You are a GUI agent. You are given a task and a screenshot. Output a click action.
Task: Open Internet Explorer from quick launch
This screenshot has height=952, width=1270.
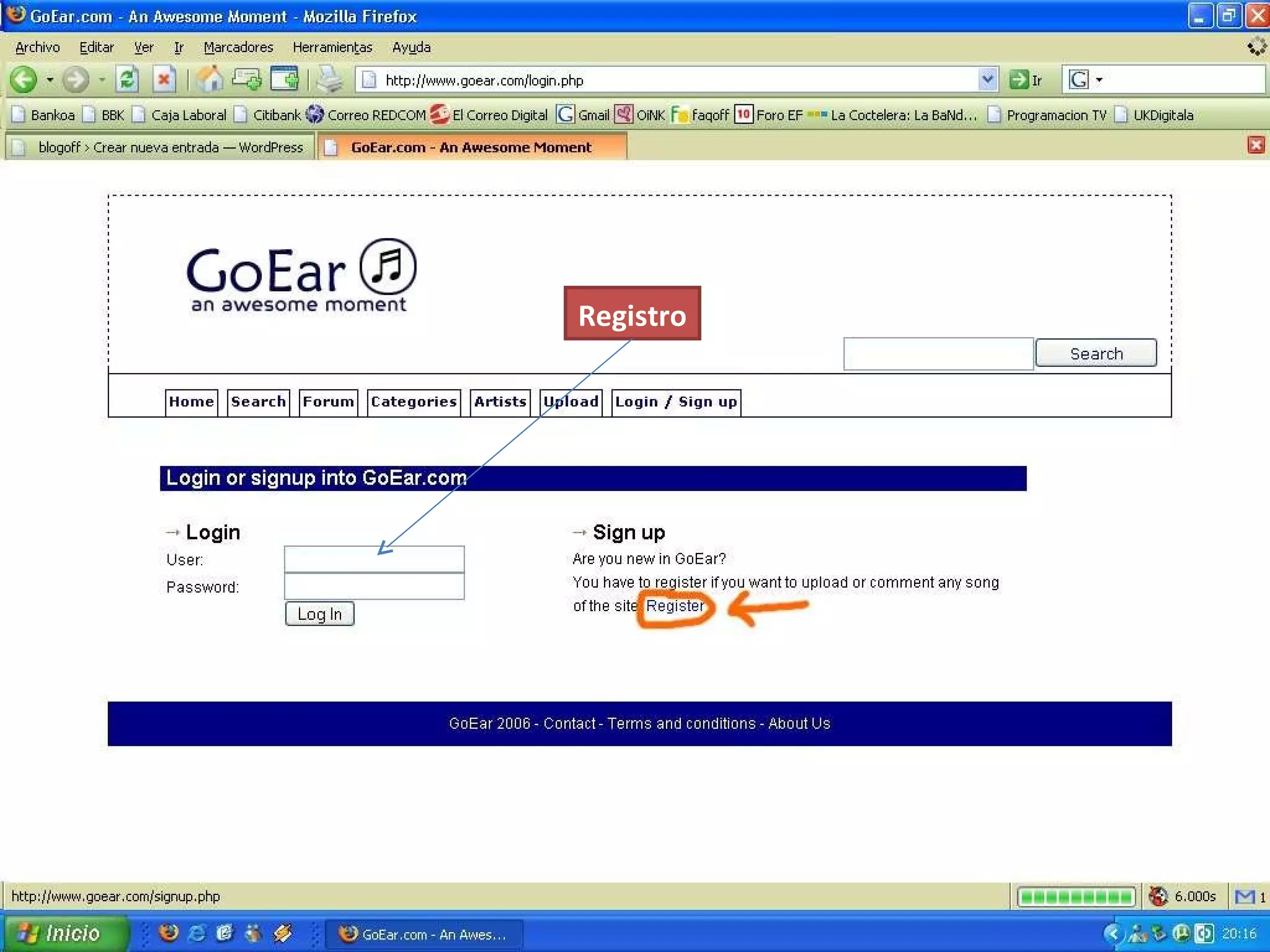(x=197, y=933)
